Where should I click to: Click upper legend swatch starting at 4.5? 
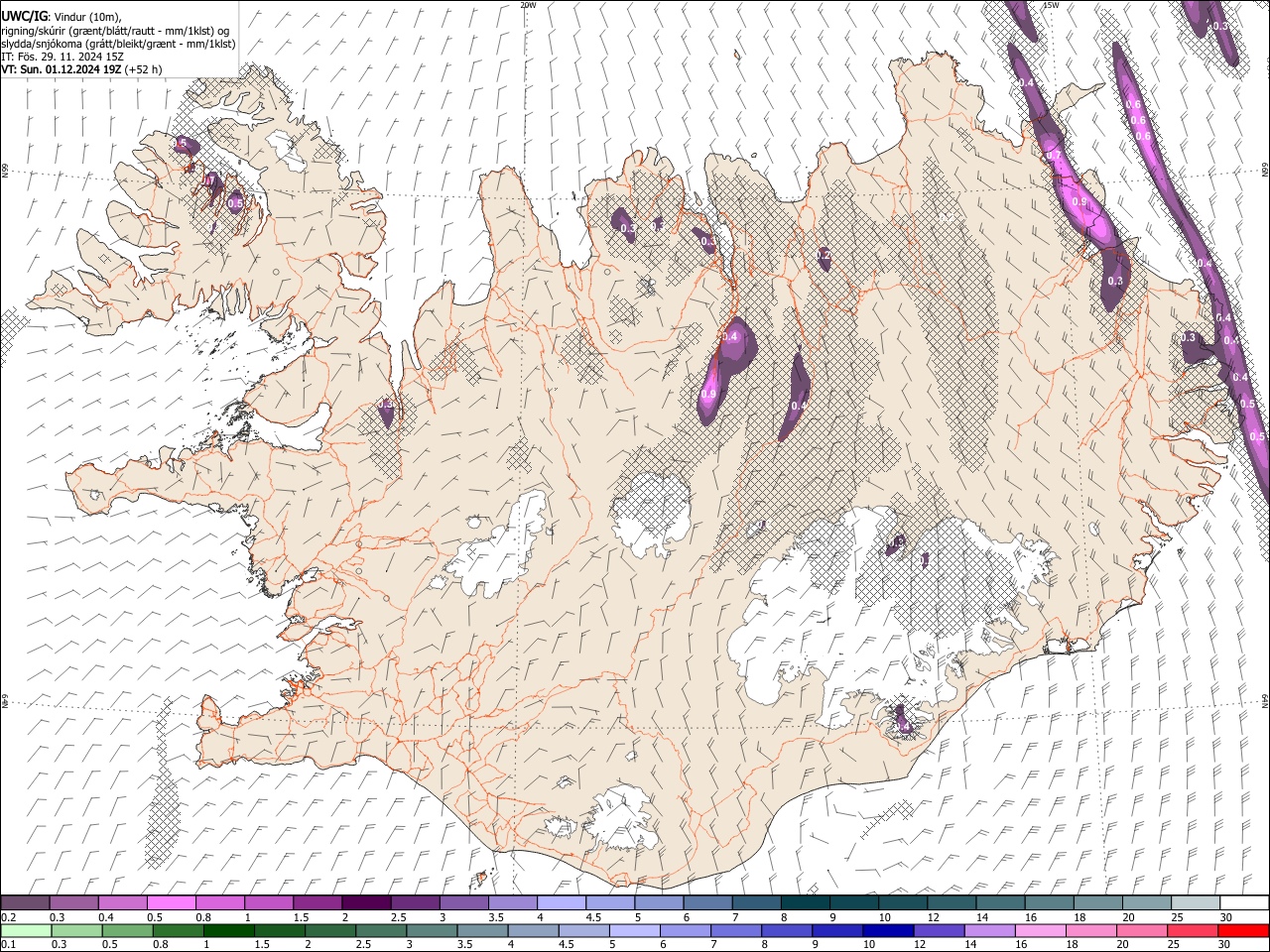coord(609,902)
